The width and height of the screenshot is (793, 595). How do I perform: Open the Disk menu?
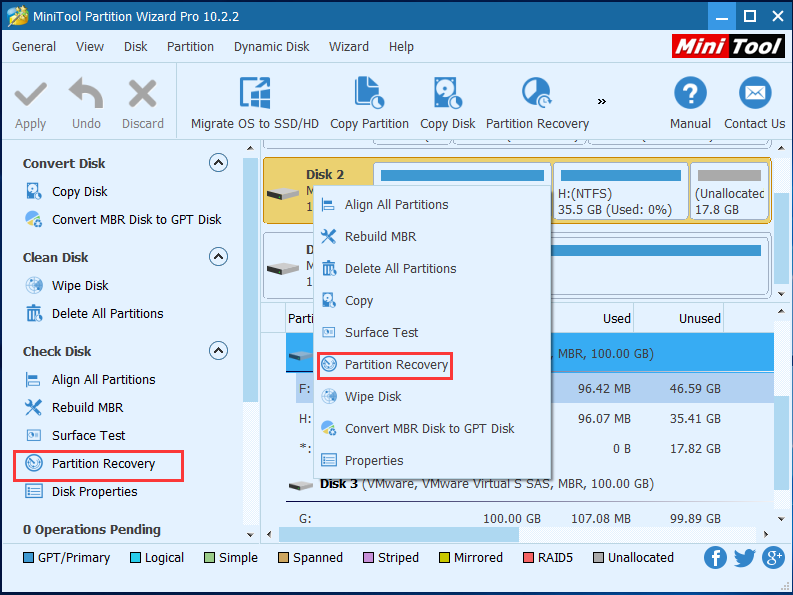tap(136, 47)
